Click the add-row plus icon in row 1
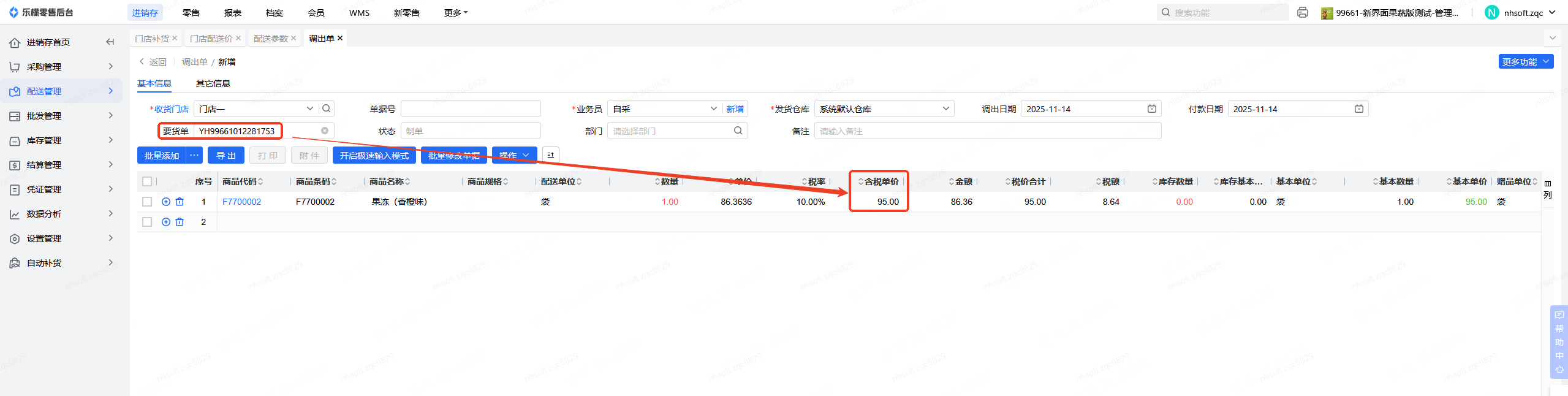Viewport: 1568px width, 396px height. (165, 202)
